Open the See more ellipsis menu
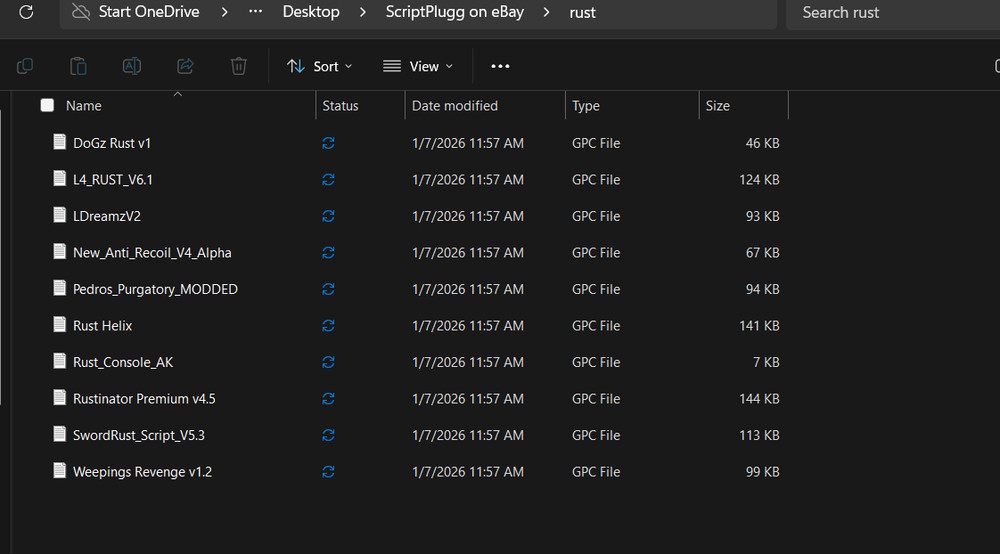The width and height of the screenshot is (1000, 554). point(500,66)
